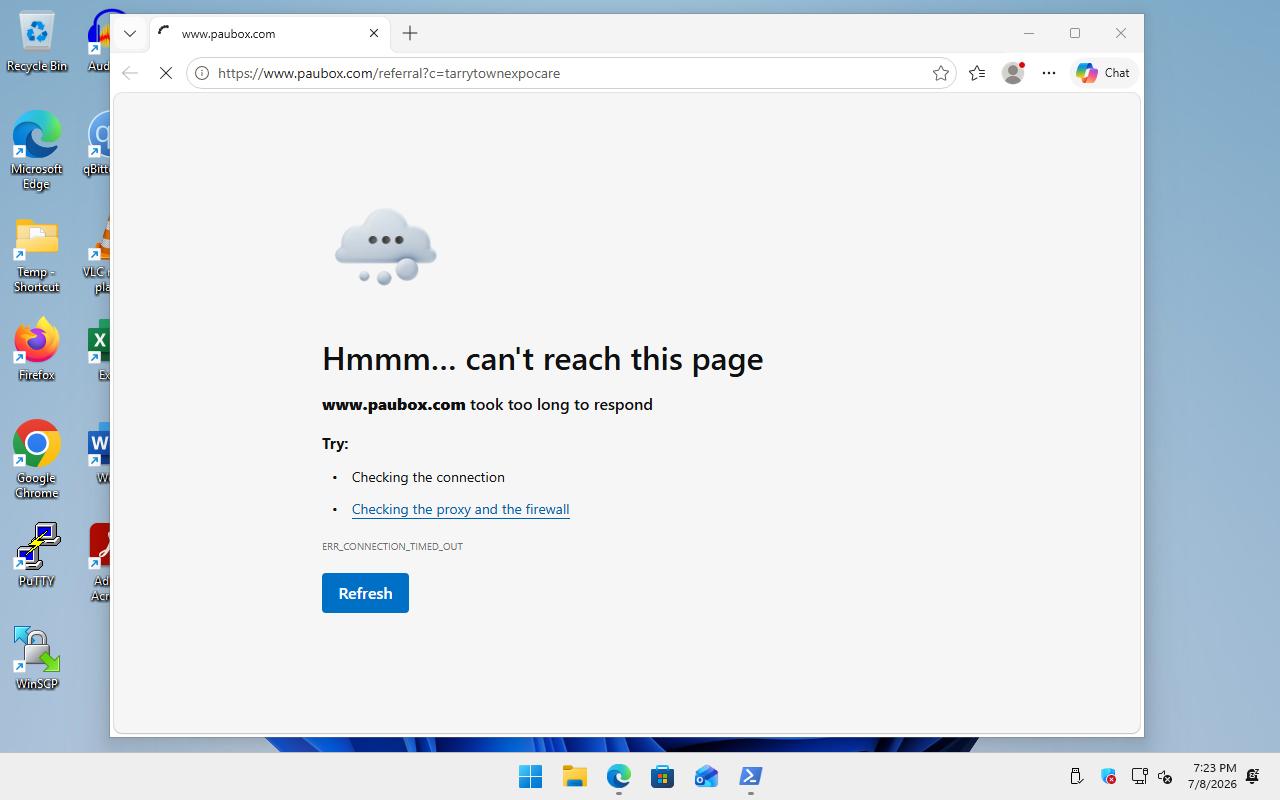
Task: Add this page to favorites with the star
Action: coord(940,73)
